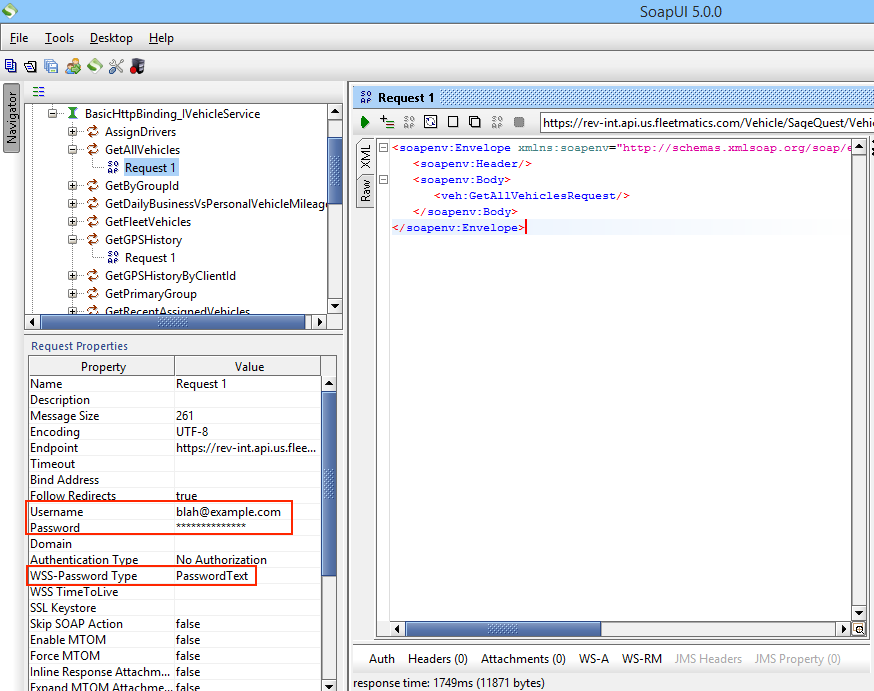
Task: Expand the AssignDrivers operation node
Action: (x=72, y=132)
